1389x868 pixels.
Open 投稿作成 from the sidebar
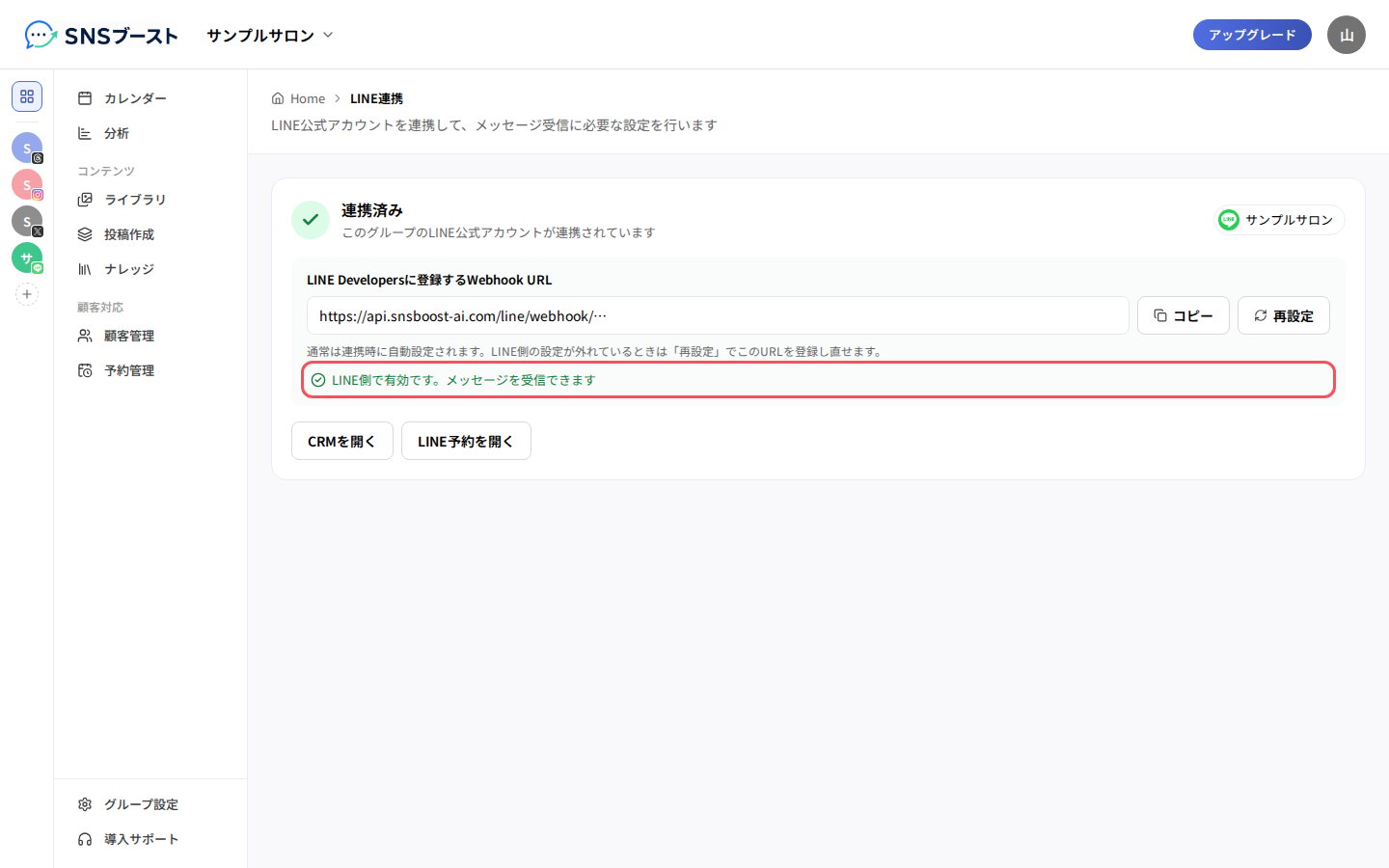[x=150, y=234]
